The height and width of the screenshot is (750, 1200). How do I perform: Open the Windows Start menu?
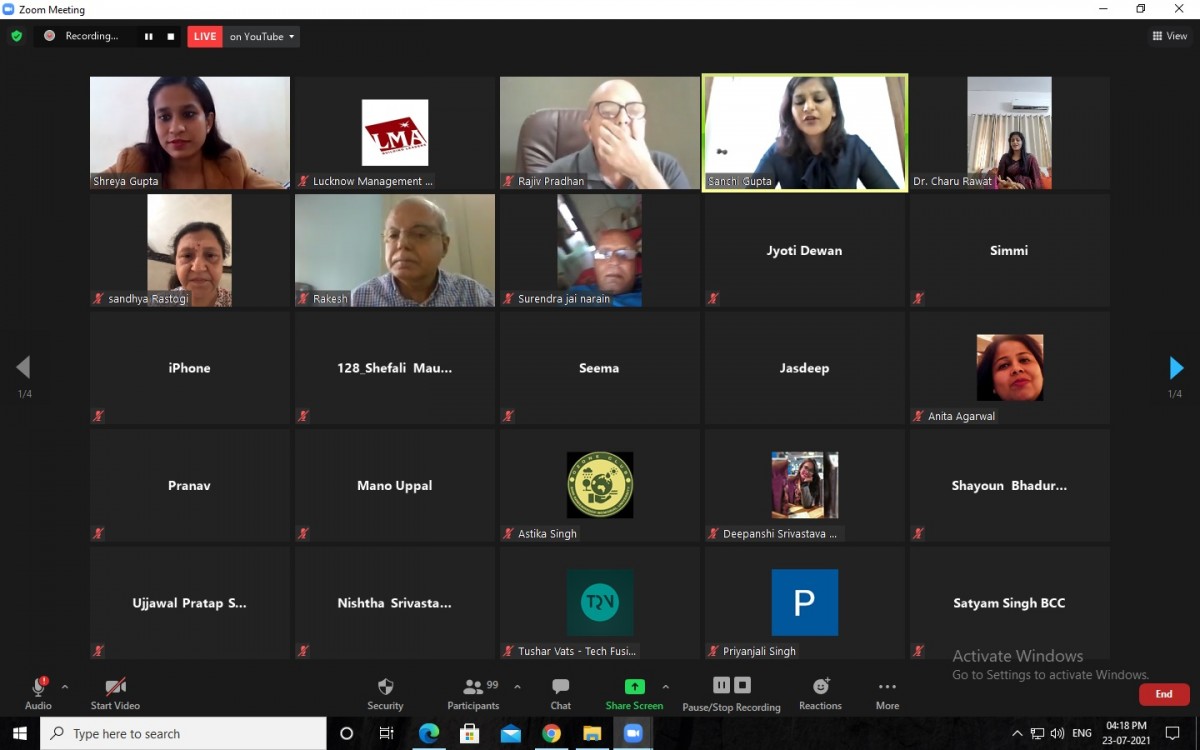click(20, 733)
